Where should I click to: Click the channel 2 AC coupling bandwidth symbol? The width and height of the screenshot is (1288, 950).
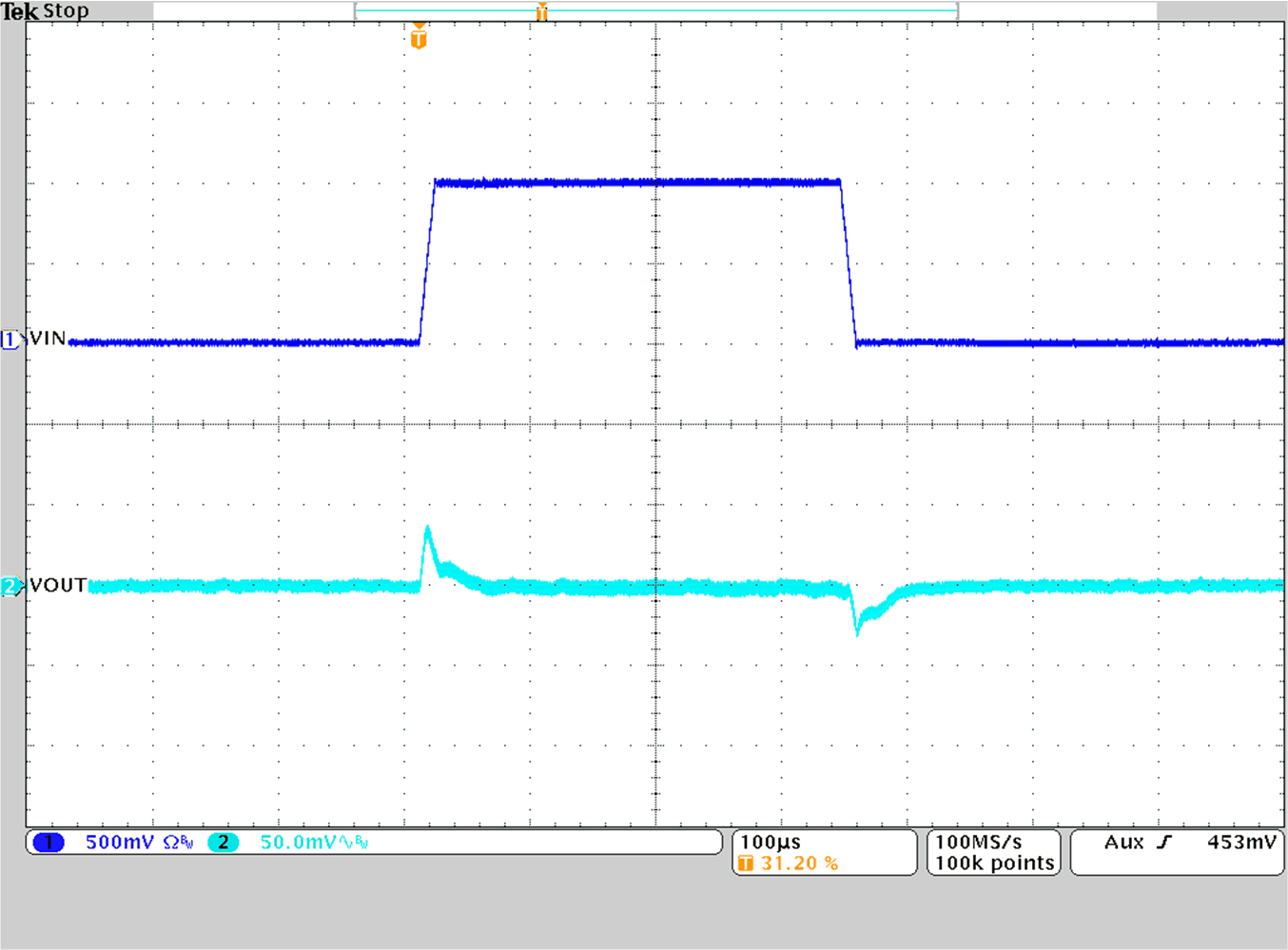tap(354, 842)
